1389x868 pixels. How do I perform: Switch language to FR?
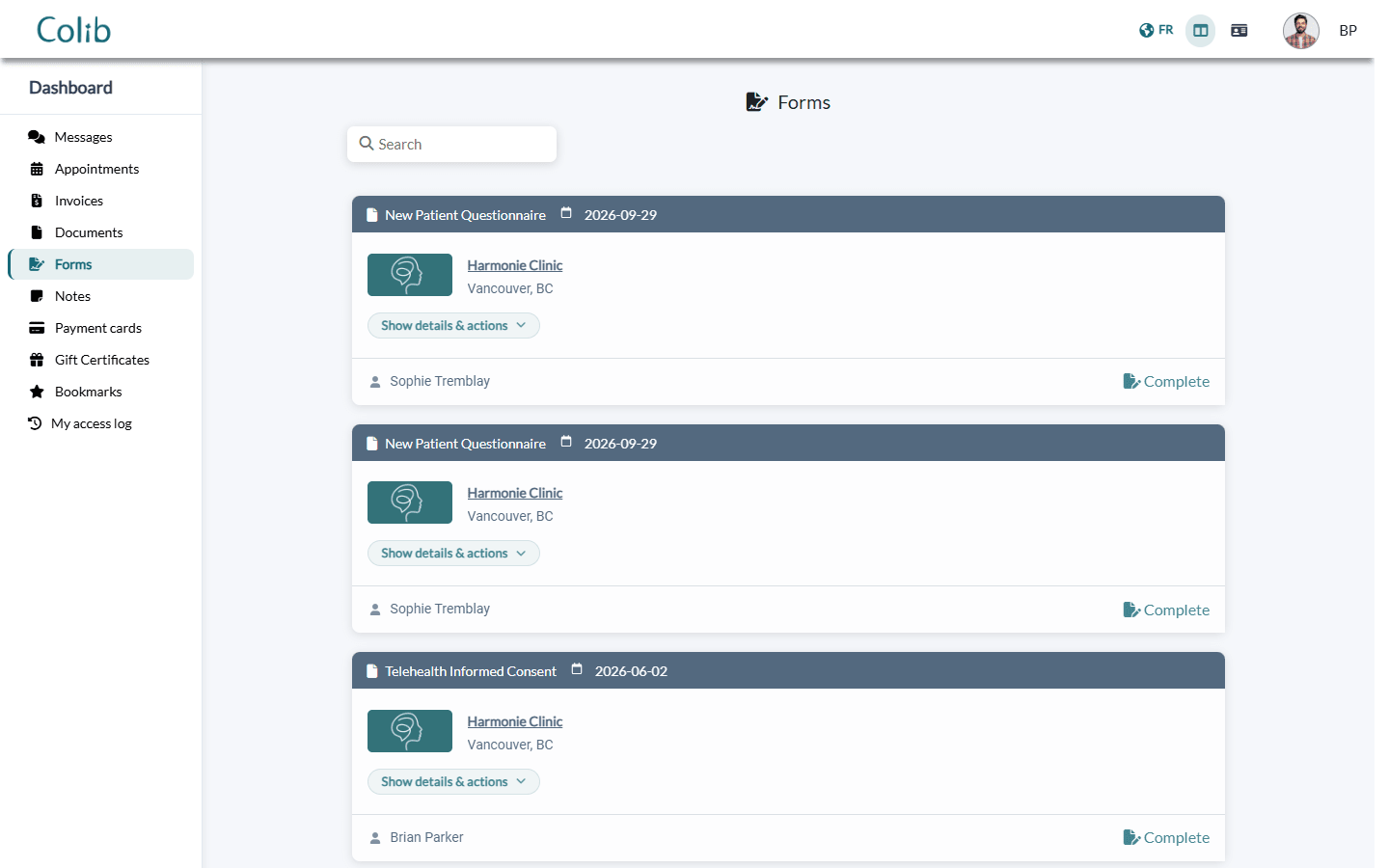point(1156,30)
